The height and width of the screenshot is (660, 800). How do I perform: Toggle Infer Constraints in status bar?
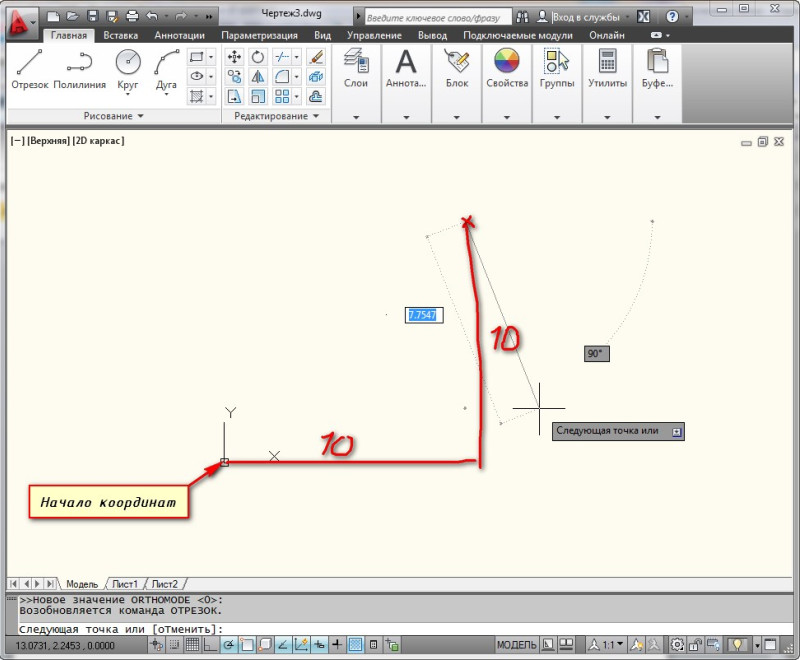tap(157, 645)
